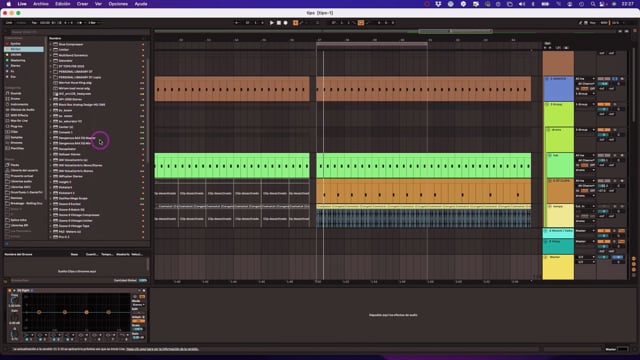640x360 pixels.
Task: Select the yellow Master track header
Action: [x=558, y=267]
